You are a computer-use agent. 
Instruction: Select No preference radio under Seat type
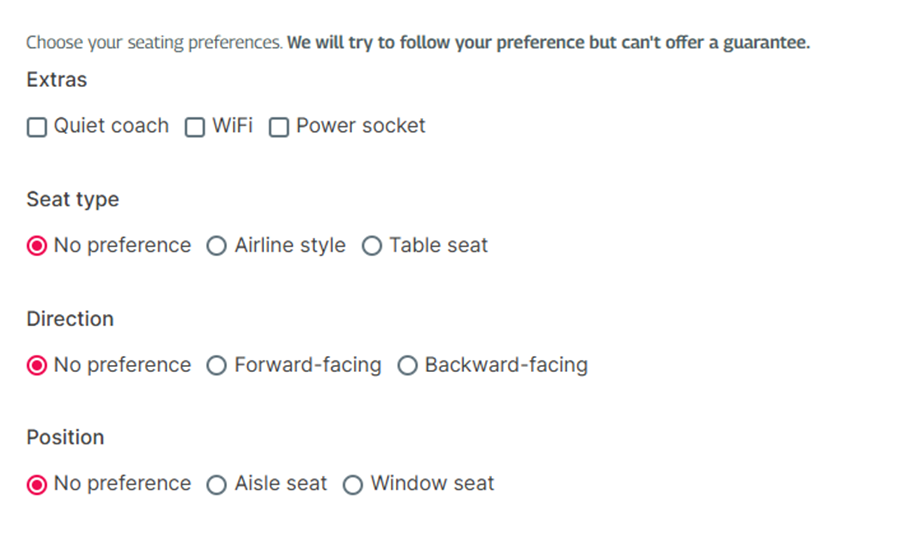click(37, 246)
